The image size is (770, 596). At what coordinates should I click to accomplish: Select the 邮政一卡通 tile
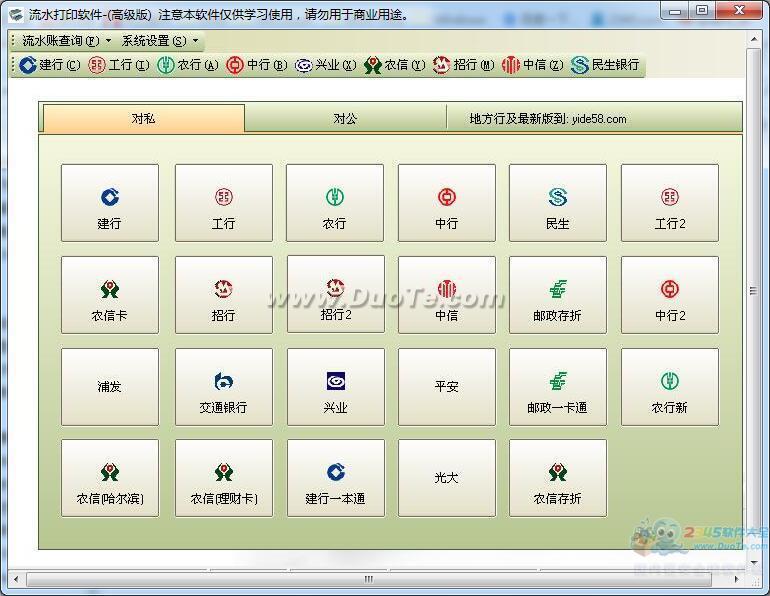(x=558, y=387)
